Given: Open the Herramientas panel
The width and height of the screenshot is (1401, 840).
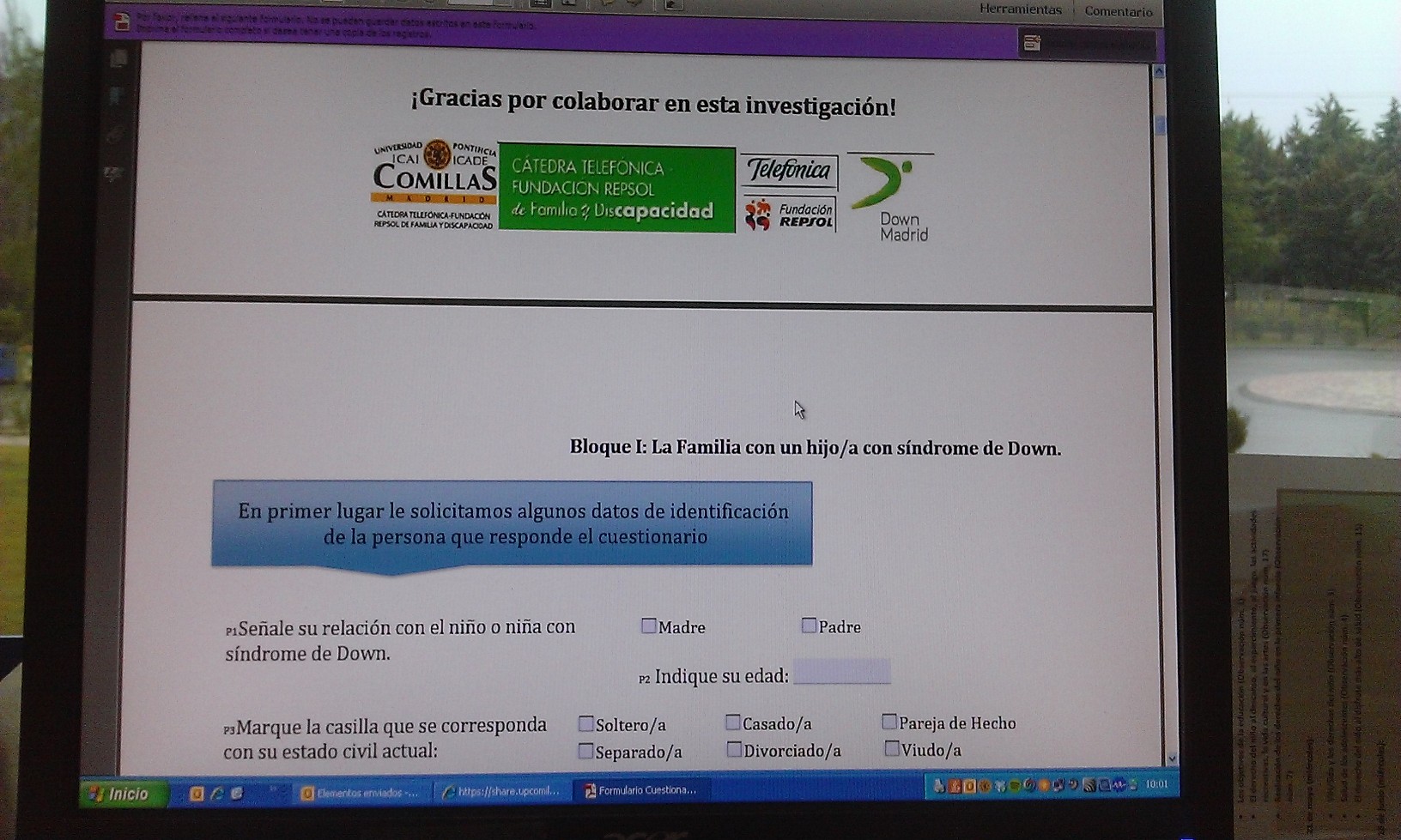Looking at the screenshot, I should coord(1020,10).
